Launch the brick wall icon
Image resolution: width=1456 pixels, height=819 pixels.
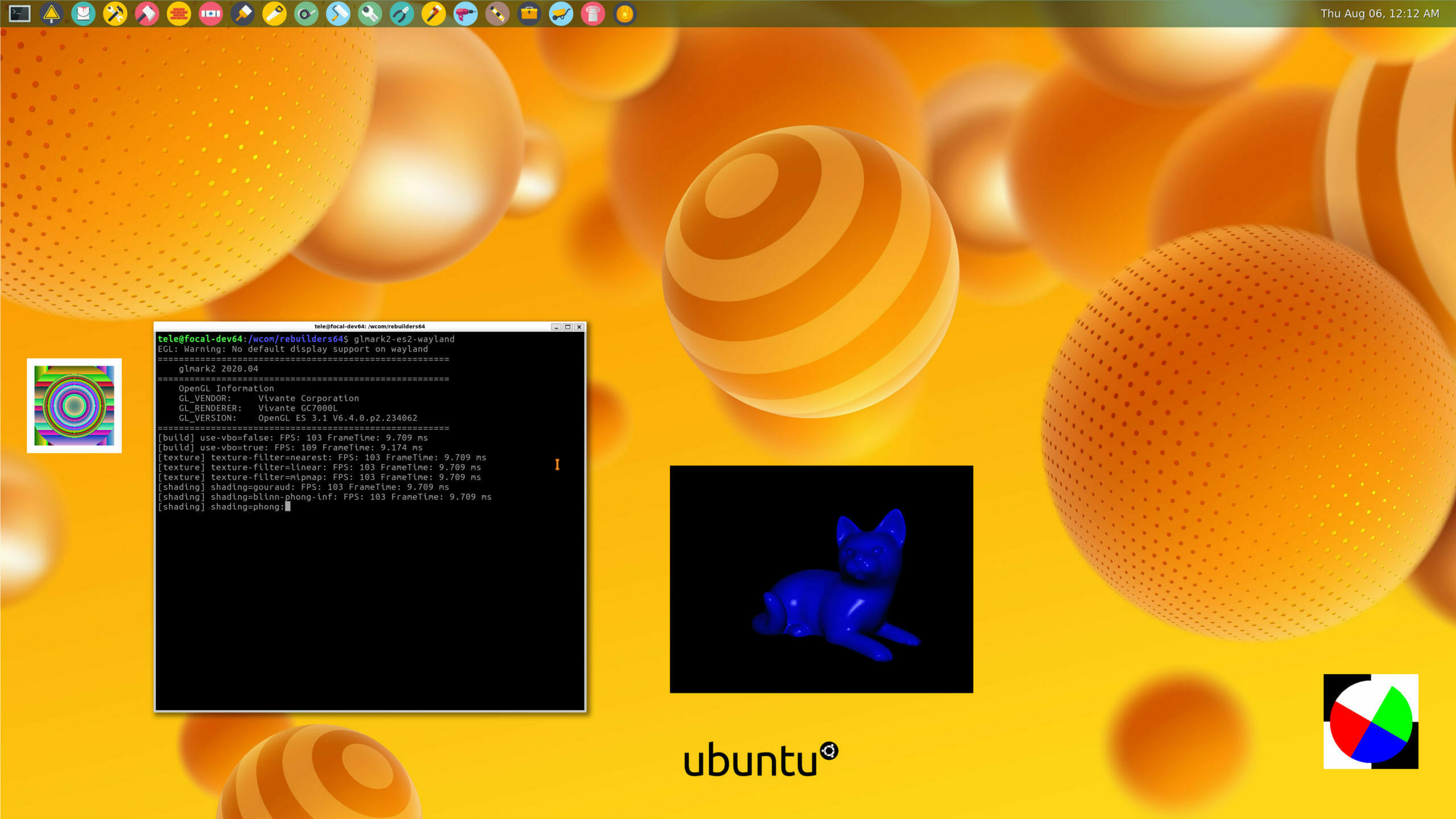179,14
